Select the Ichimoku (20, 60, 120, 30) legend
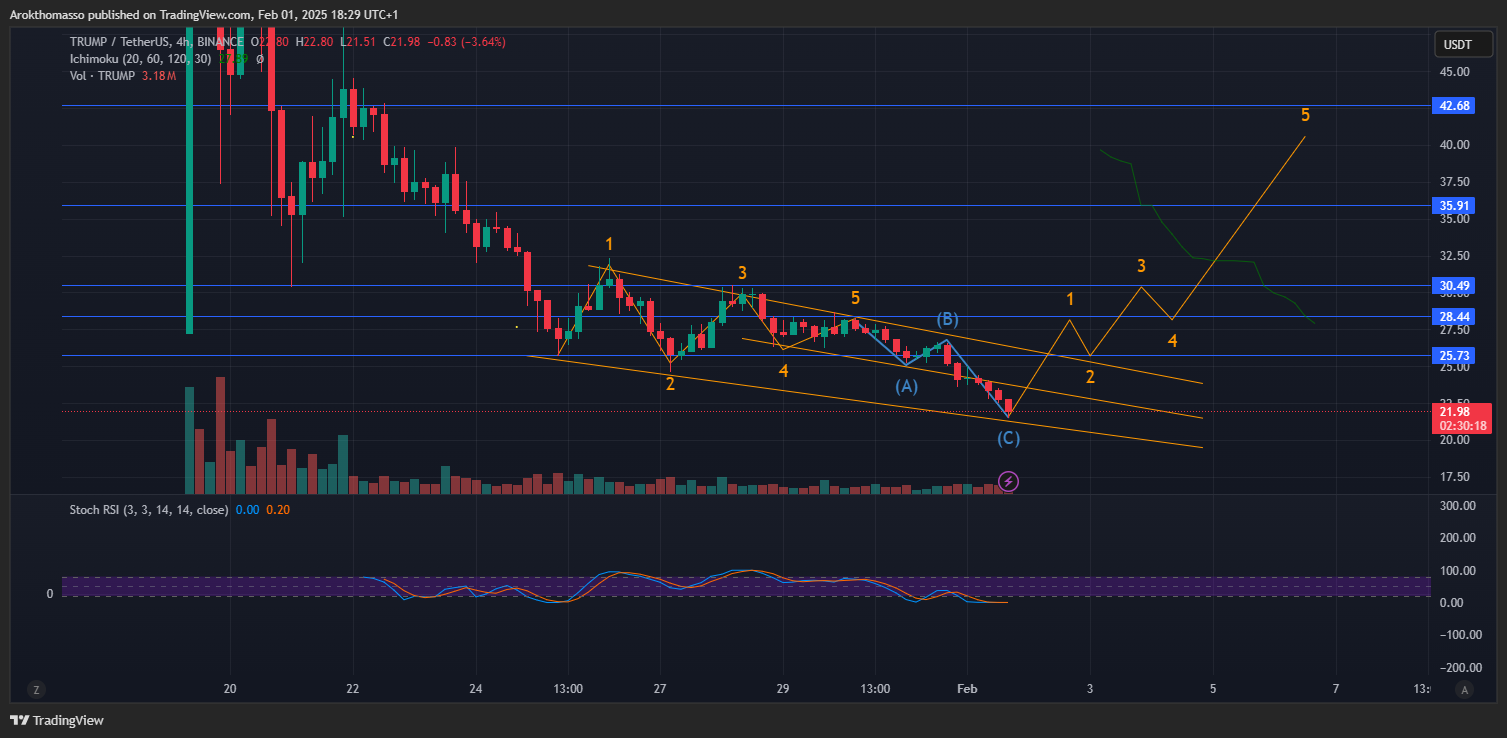 click(140, 59)
